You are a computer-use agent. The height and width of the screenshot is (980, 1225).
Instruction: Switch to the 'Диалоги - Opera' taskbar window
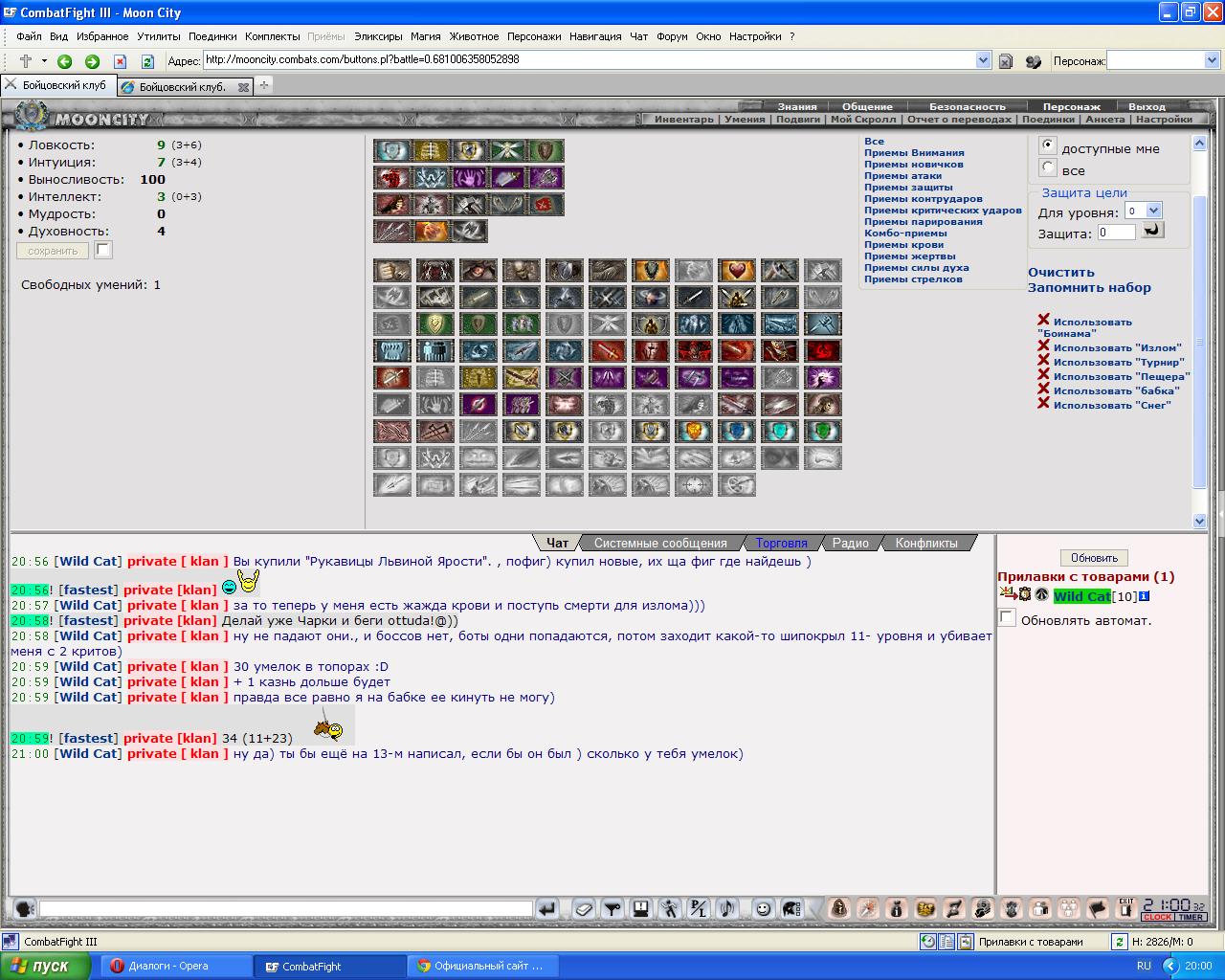click(x=177, y=966)
